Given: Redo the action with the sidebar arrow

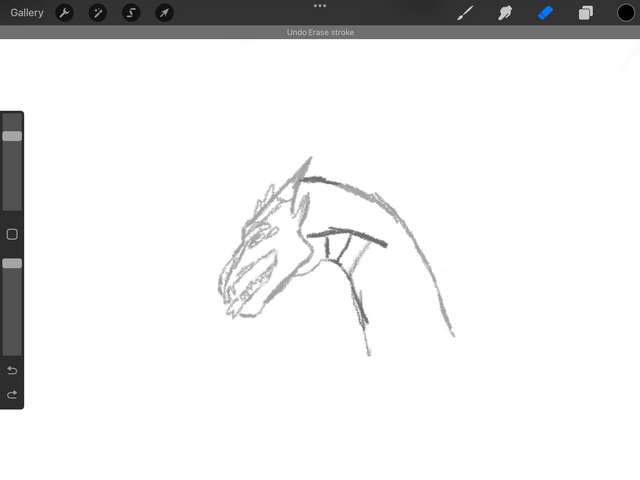Looking at the screenshot, I should [12, 395].
